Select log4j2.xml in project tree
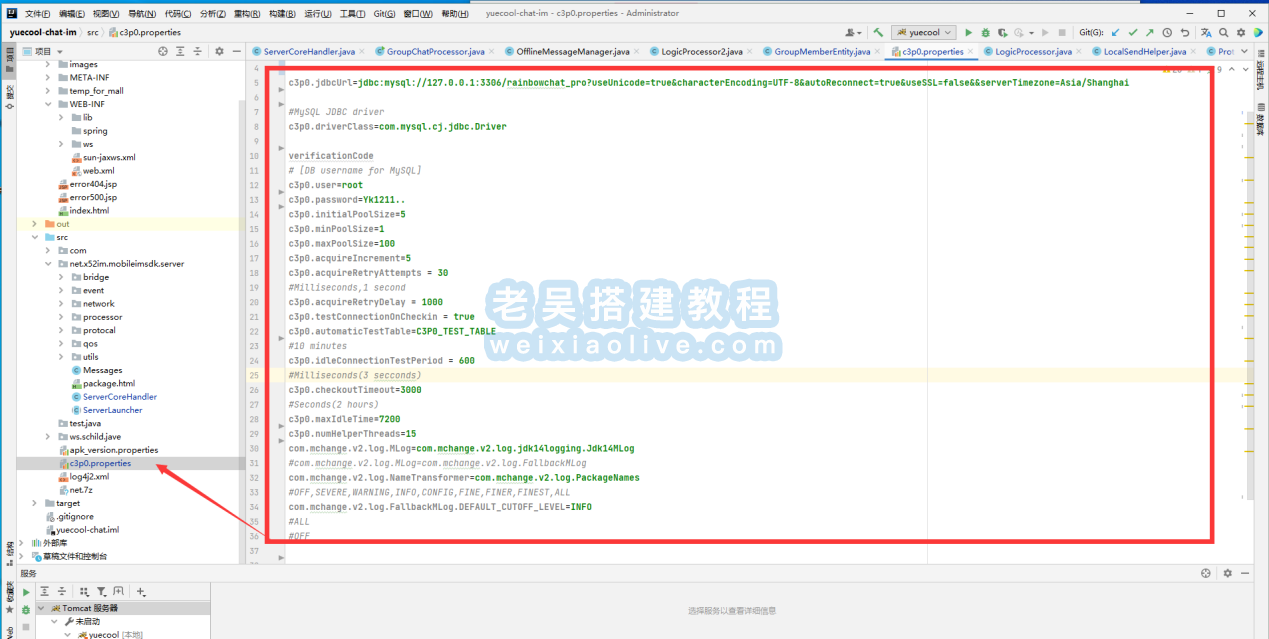This screenshot has height=639, width=1269. tap(89, 477)
